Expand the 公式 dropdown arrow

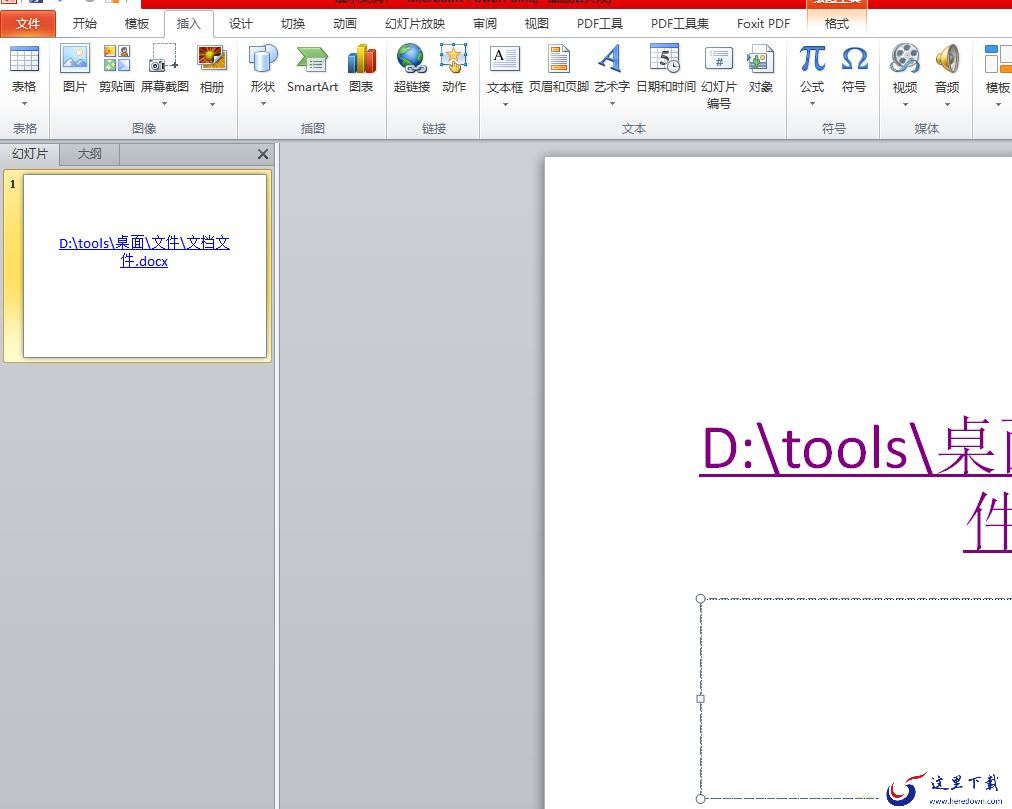coord(812,103)
